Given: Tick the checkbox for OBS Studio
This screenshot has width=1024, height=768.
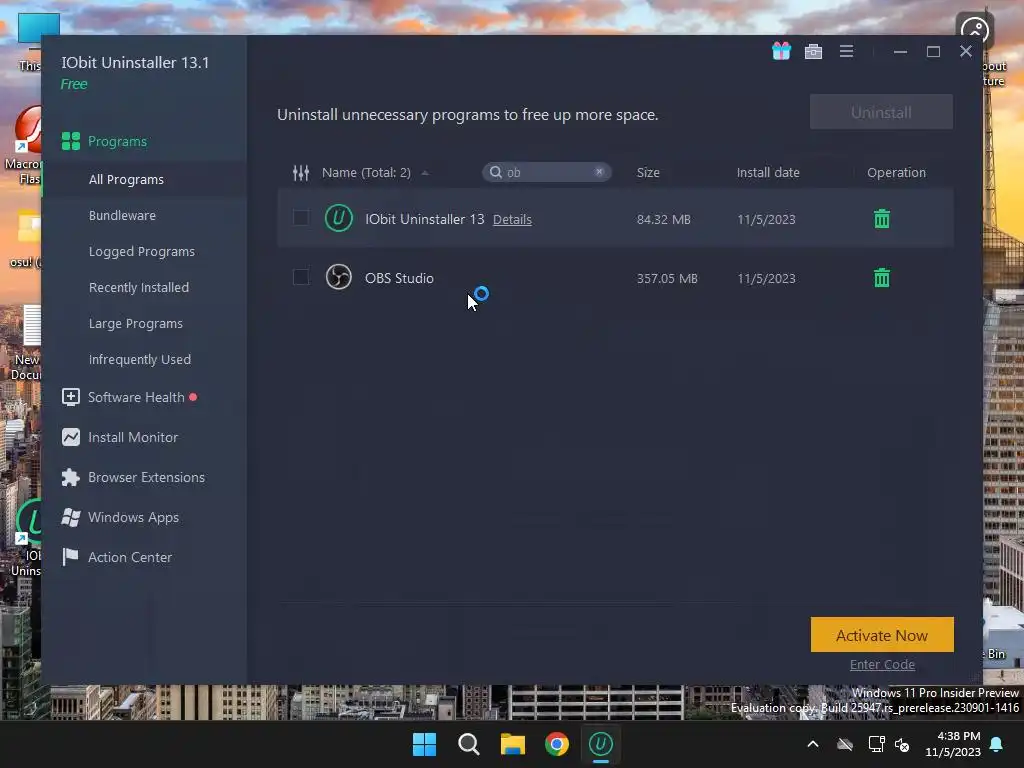Looking at the screenshot, I should [x=300, y=277].
